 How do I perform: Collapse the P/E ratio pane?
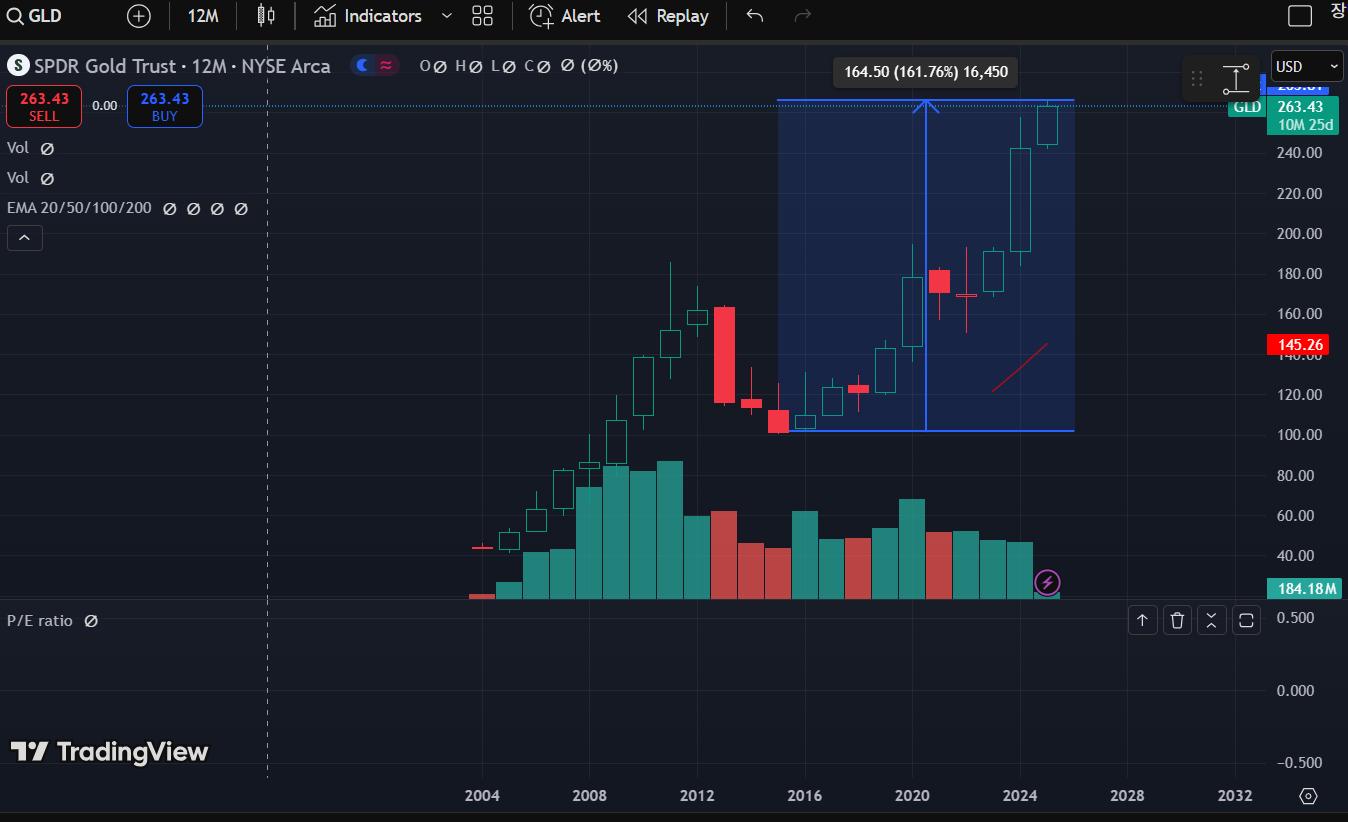1211,621
